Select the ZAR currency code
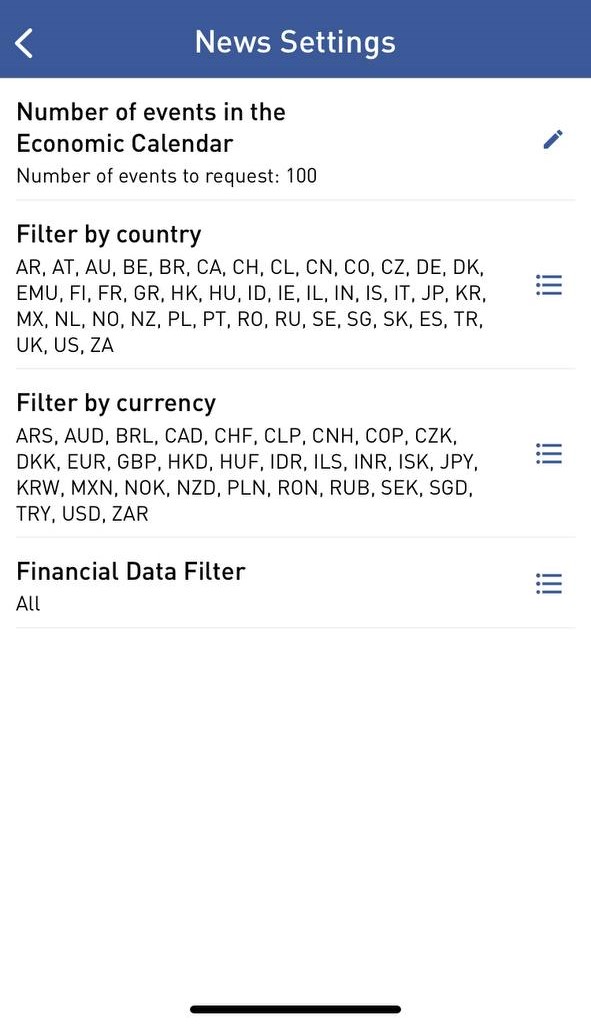The height and width of the screenshot is (1026, 591). point(130,514)
